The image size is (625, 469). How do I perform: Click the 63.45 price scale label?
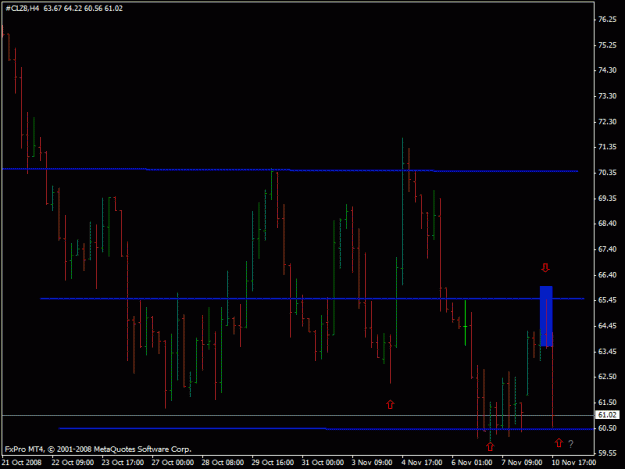(x=607, y=351)
